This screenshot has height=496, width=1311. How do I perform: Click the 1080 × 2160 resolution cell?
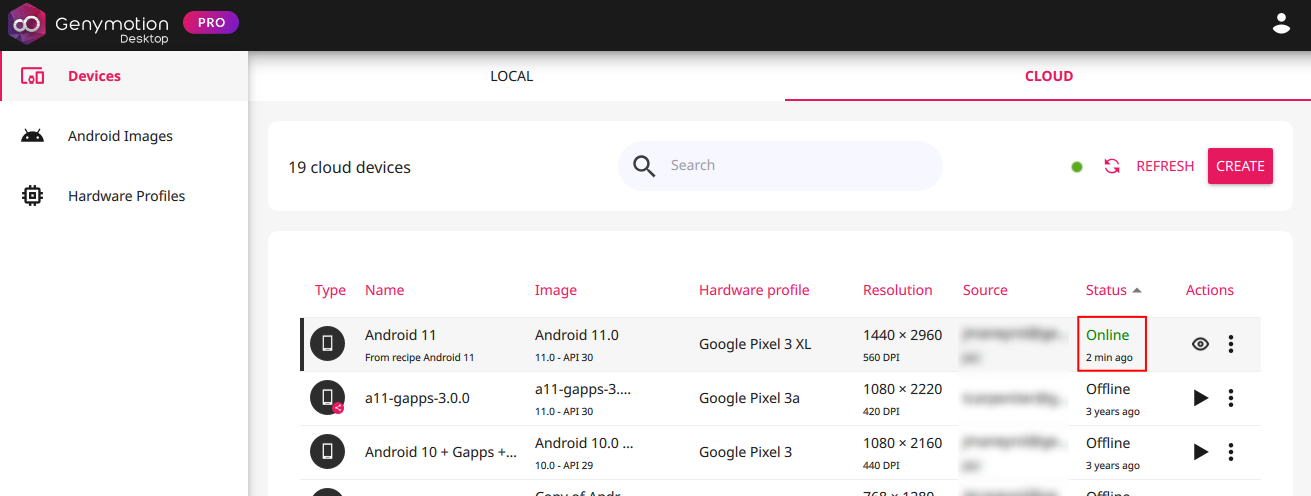pyautogui.click(x=902, y=443)
